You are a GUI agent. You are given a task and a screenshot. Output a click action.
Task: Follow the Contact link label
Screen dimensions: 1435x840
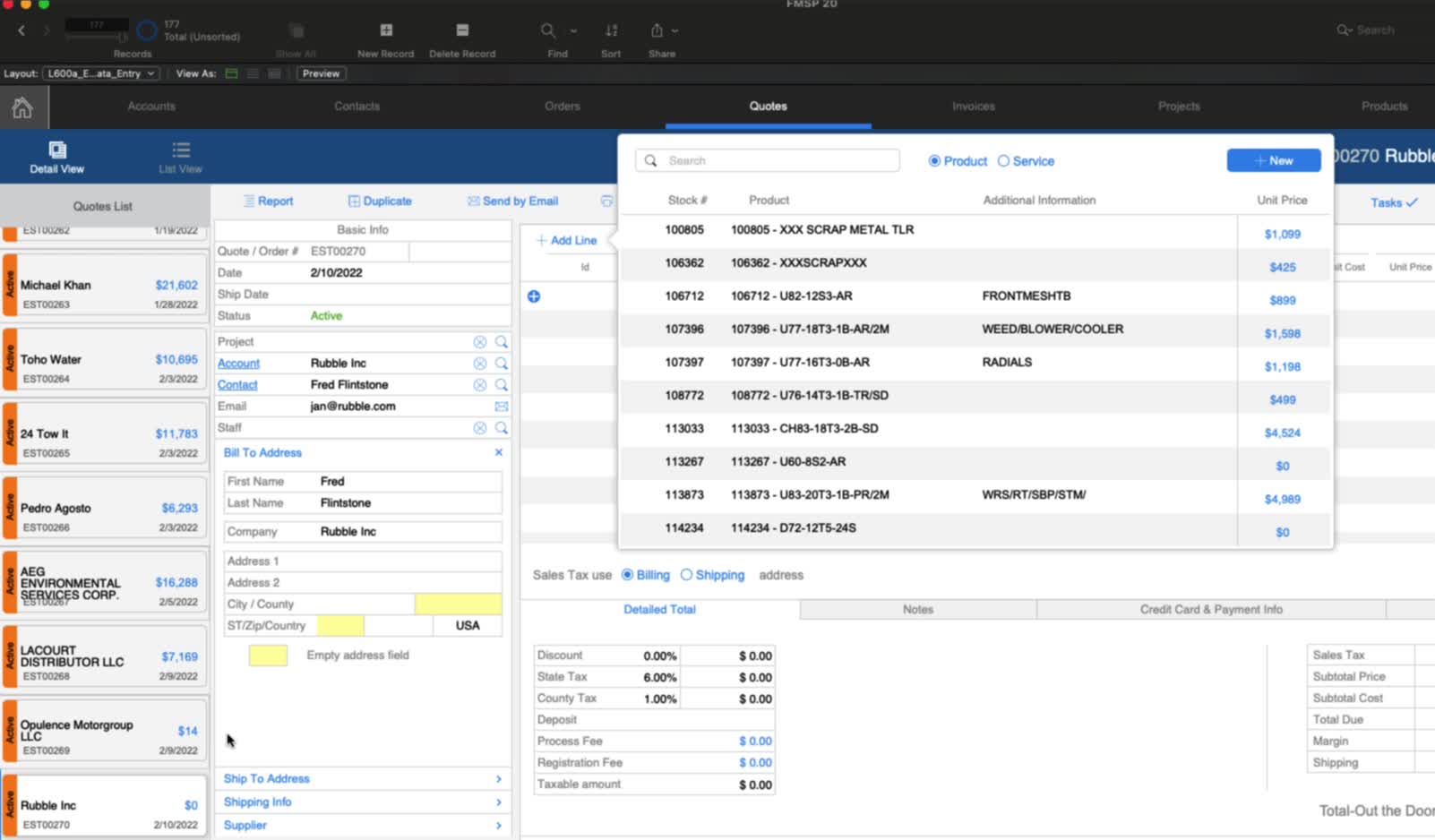(x=237, y=385)
